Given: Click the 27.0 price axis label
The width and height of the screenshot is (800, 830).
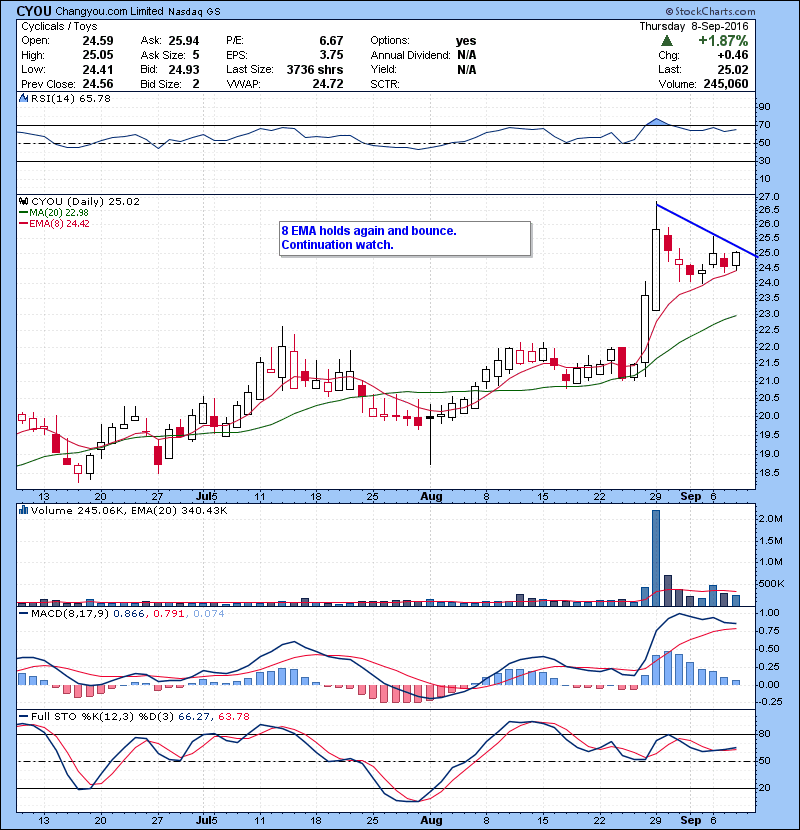Looking at the screenshot, I should [x=768, y=196].
